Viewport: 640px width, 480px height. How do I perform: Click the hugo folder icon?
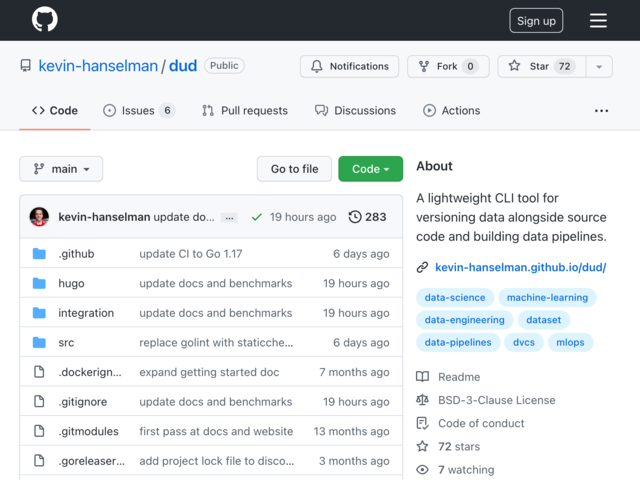[39, 283]
